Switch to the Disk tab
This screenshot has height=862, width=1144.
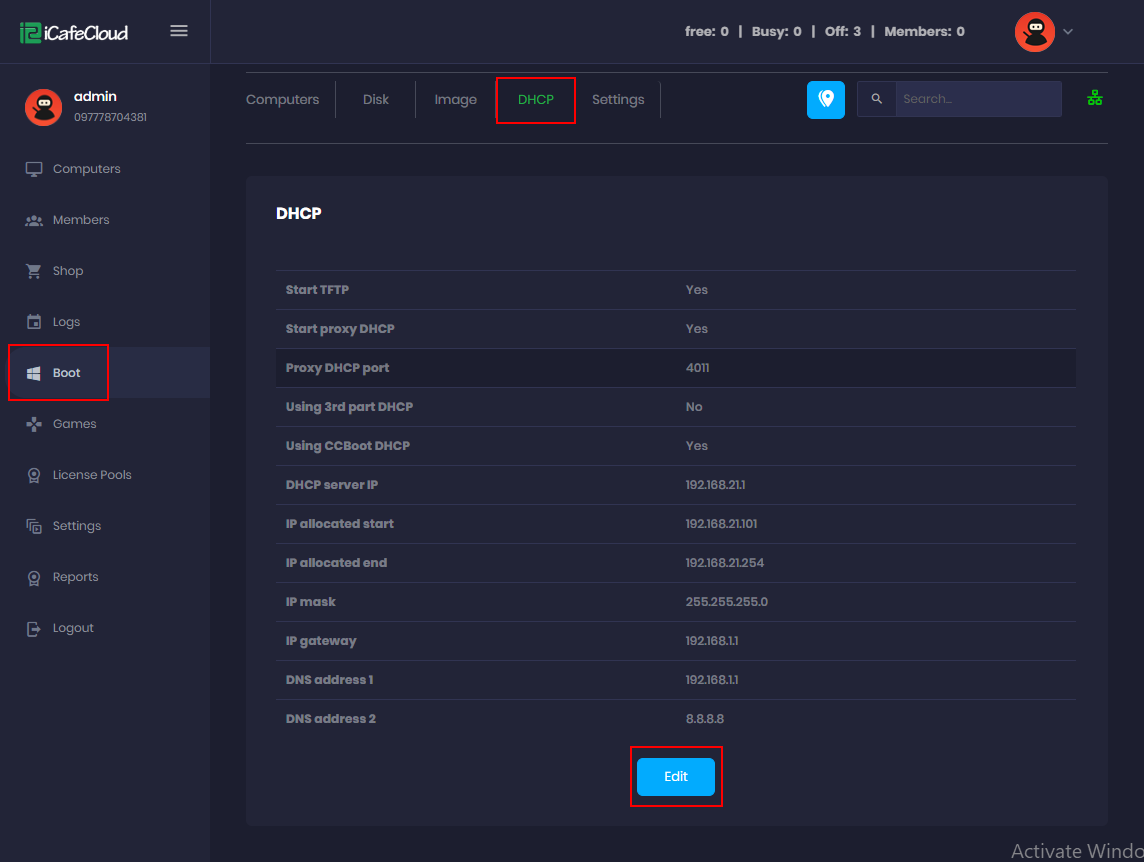pyautogui.click(x=376, y=100)
